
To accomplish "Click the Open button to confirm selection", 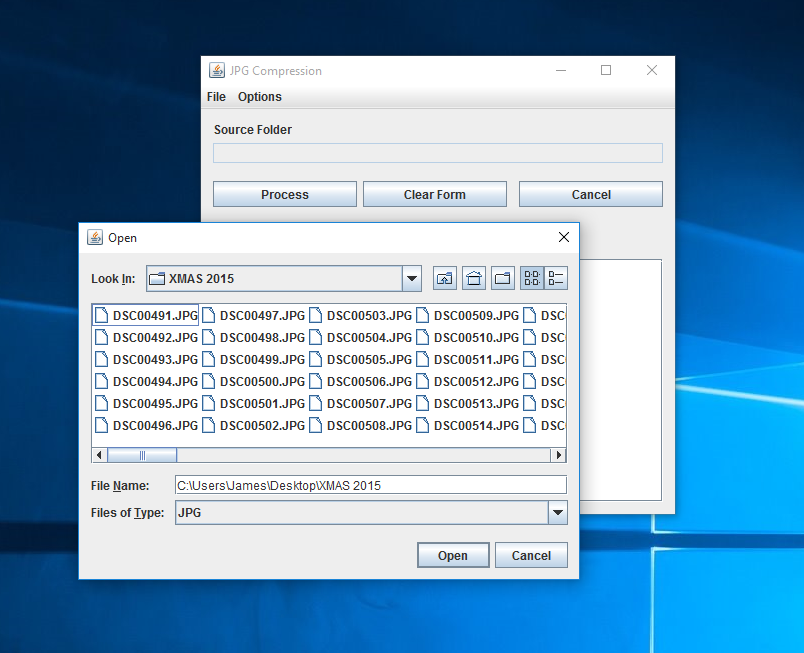I will (x=453, y=555).
